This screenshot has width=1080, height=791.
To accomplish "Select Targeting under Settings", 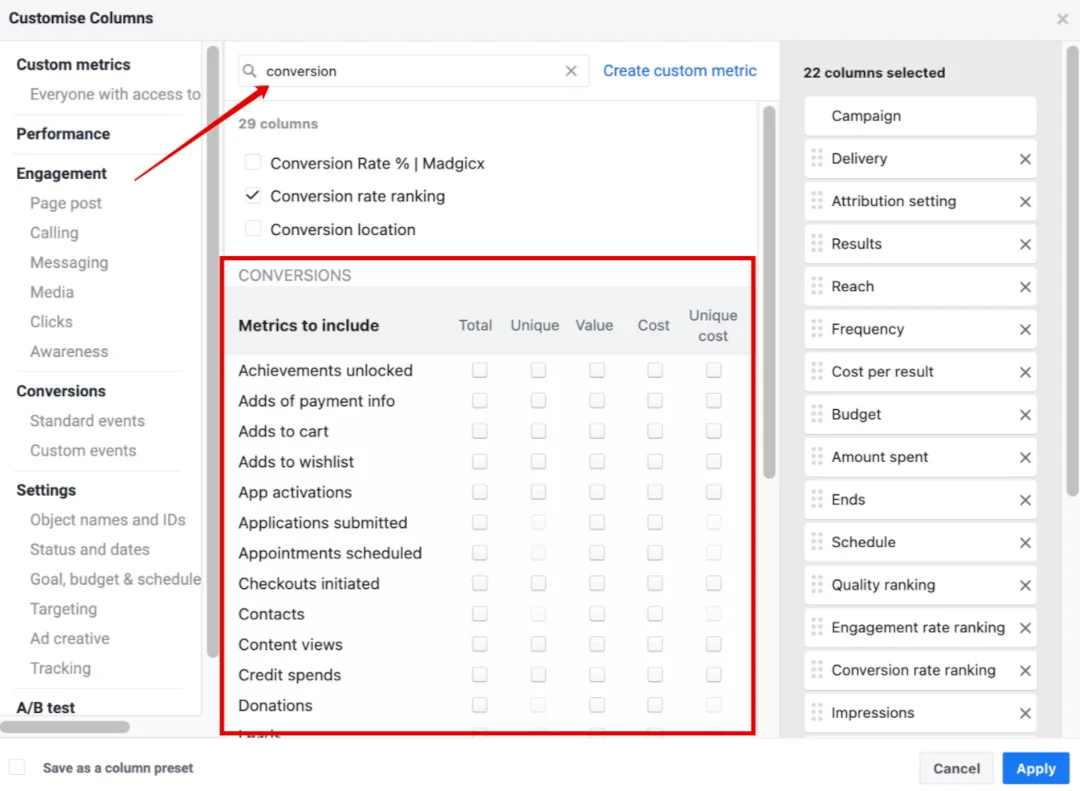I will point(63,609).
